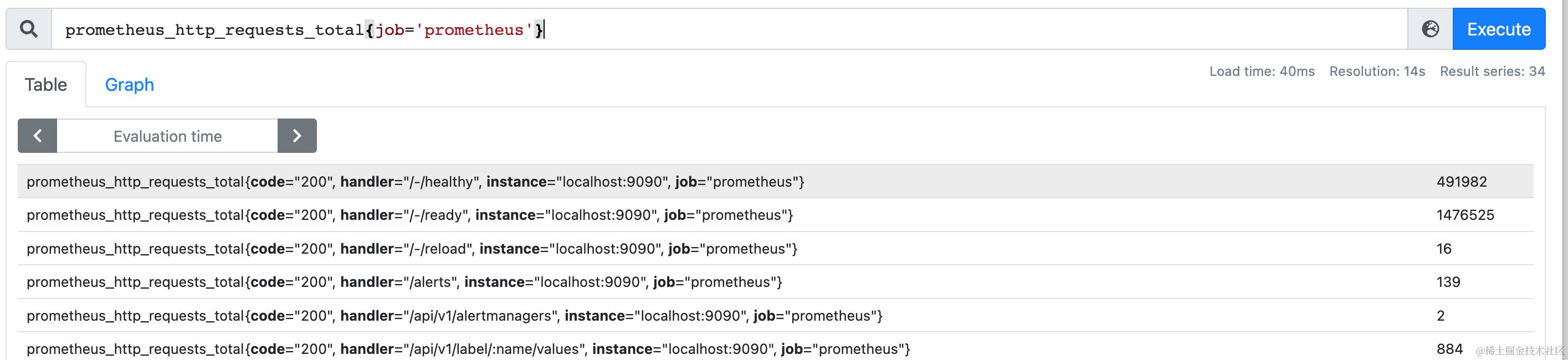Select the Table tab
1568x360 pixels.
(45, 85)
